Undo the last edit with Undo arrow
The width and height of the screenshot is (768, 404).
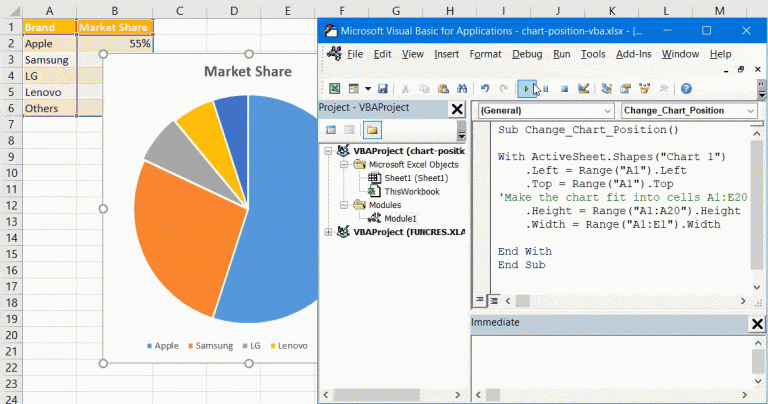pyautogui.click(x=485, y=89)
